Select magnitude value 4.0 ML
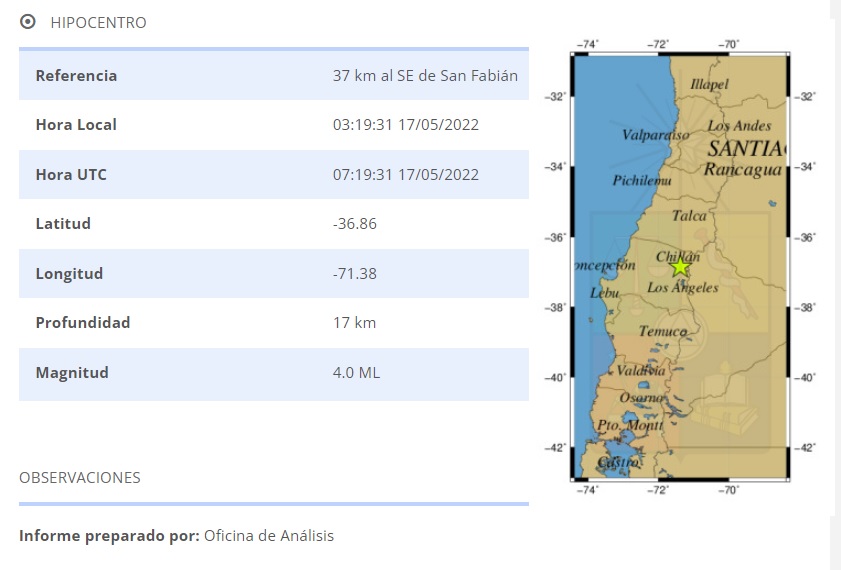This screenshot has height=570, width=841. pos(356,372)
